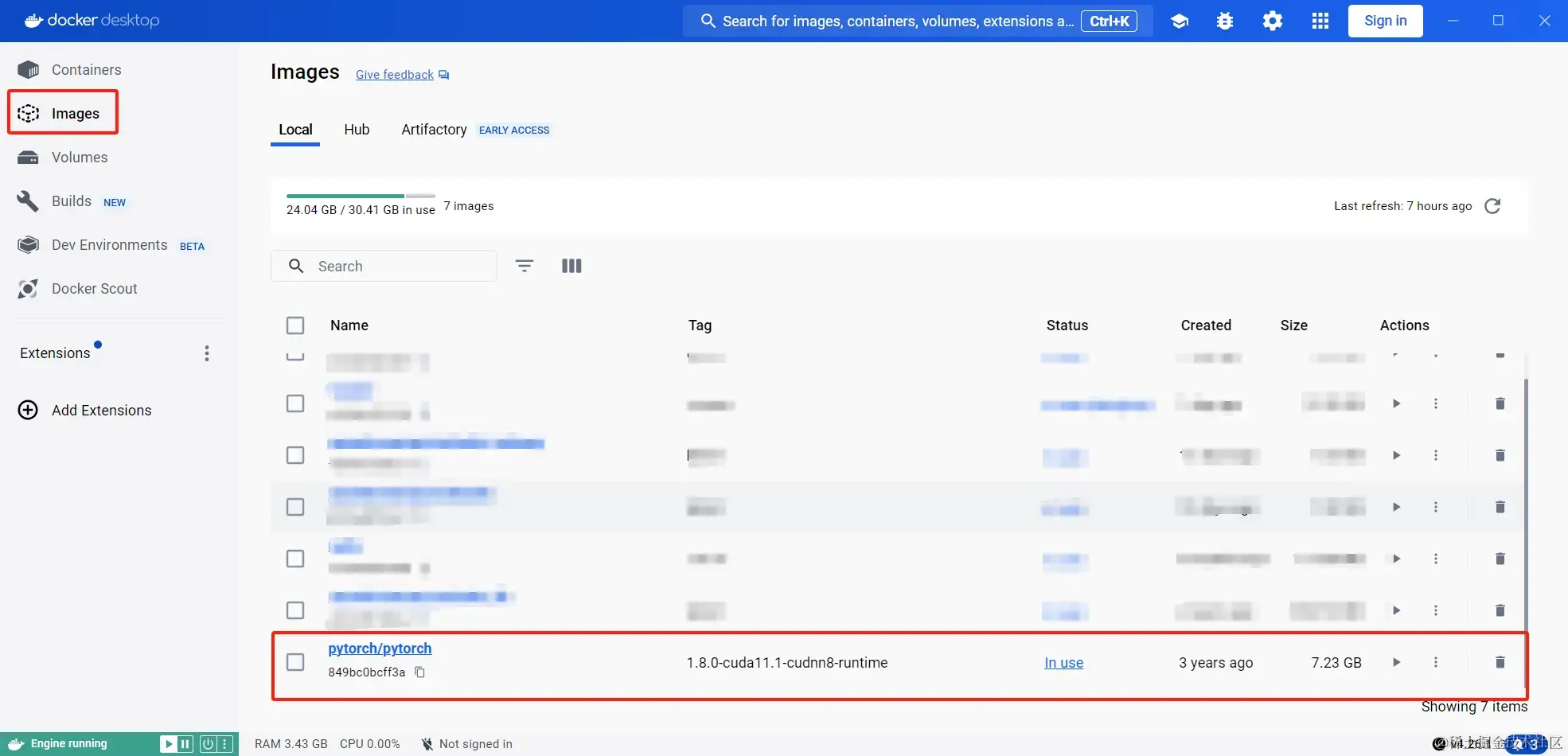Click the Tag column header

coord(700,325)
